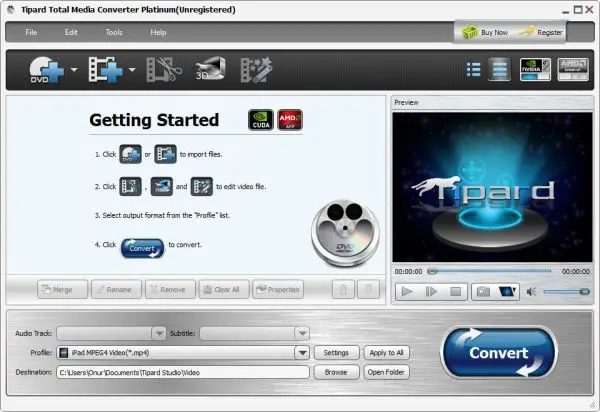Play the preview video
600x412 pixels.
(407, 292)
